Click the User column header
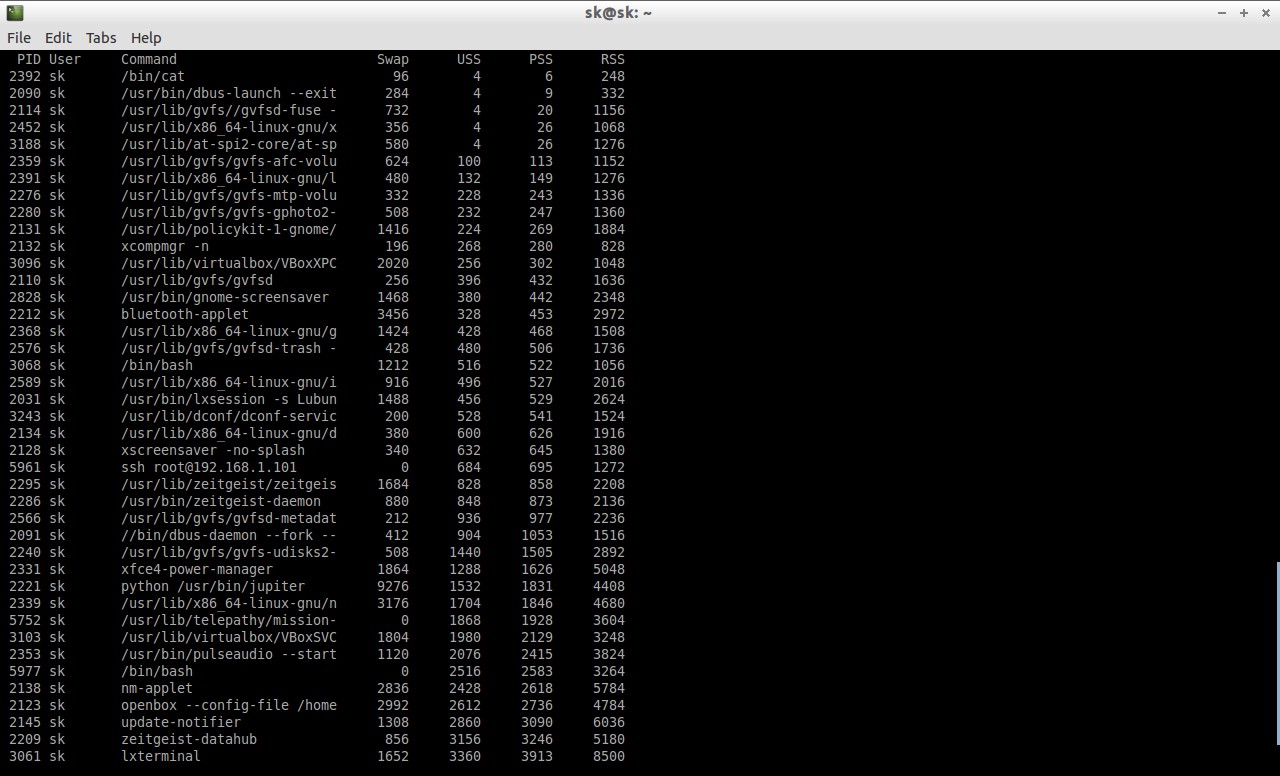 point(65,59)
